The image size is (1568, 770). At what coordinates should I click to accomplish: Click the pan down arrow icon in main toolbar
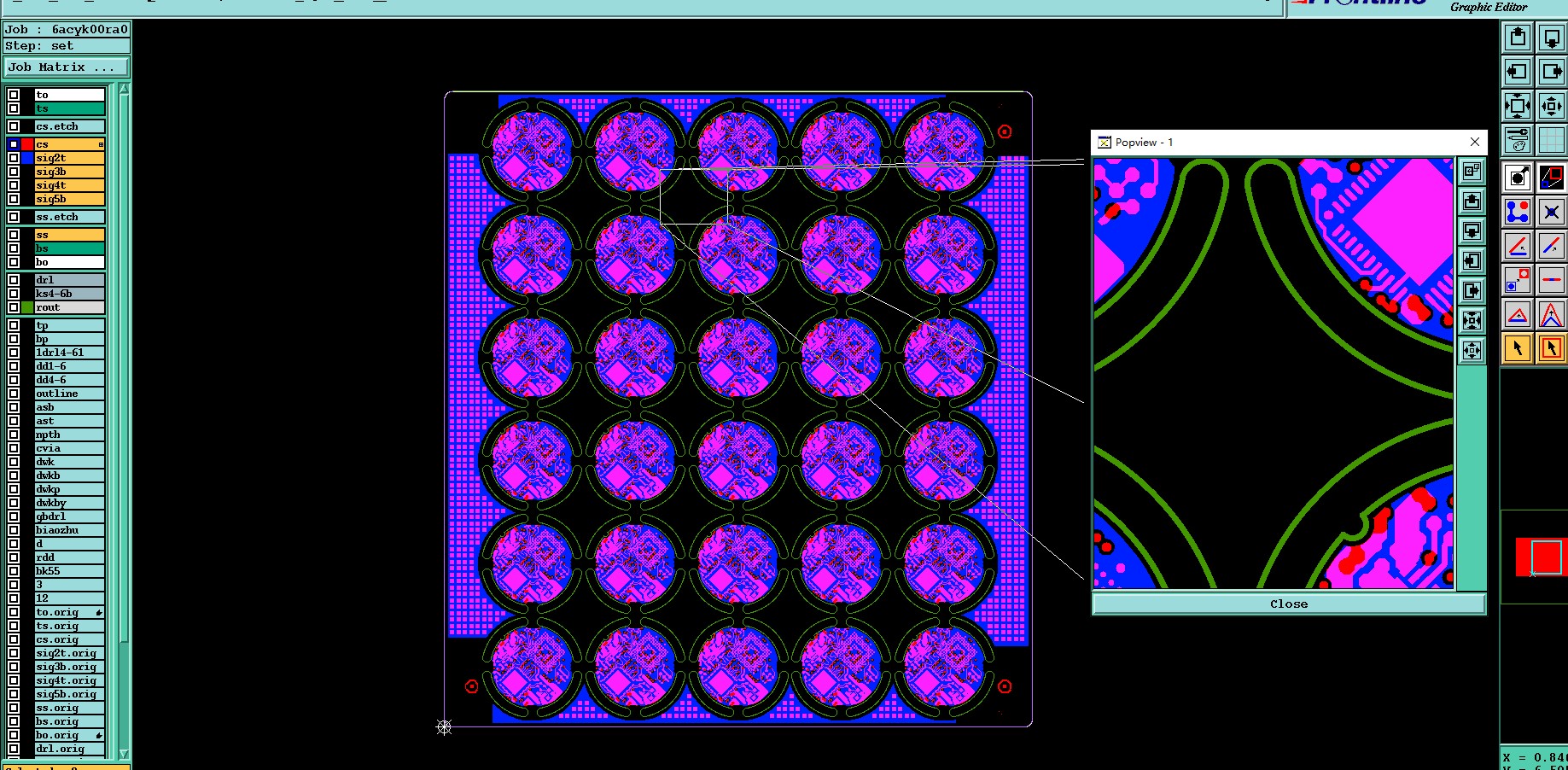tap(1551, 37)
